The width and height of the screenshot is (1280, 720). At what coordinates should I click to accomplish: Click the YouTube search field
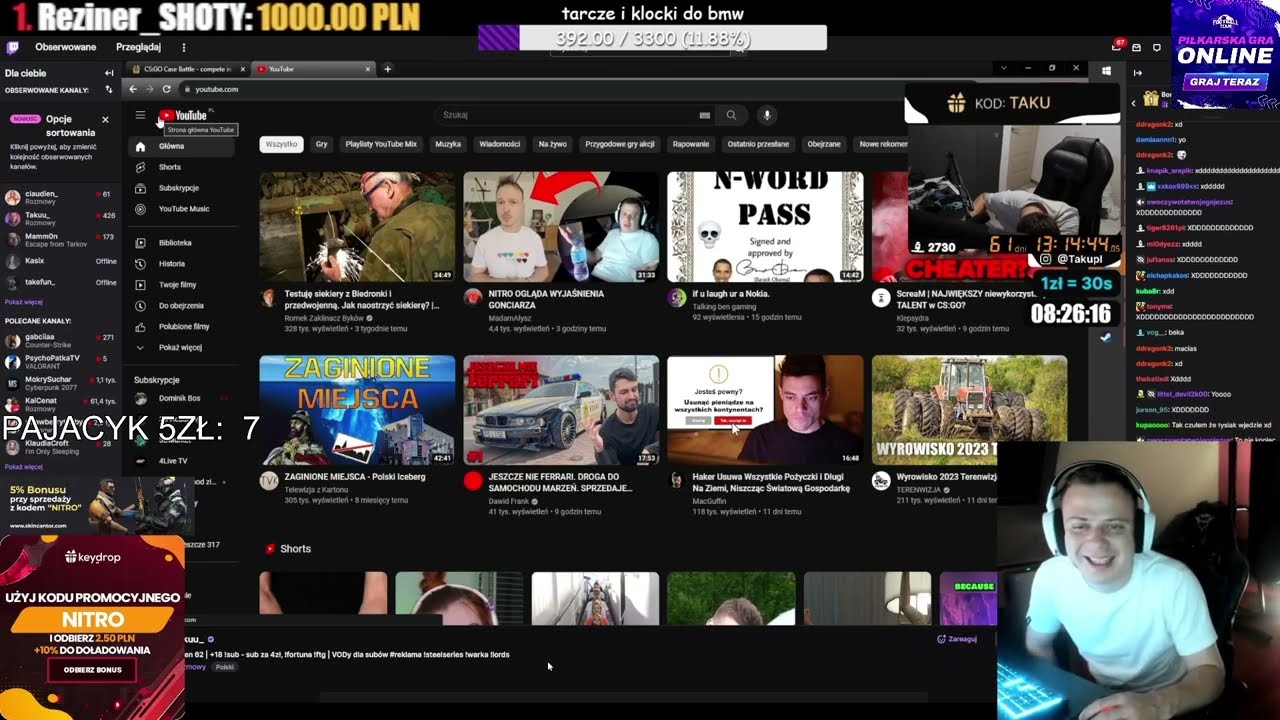click(x=575, y=115)
